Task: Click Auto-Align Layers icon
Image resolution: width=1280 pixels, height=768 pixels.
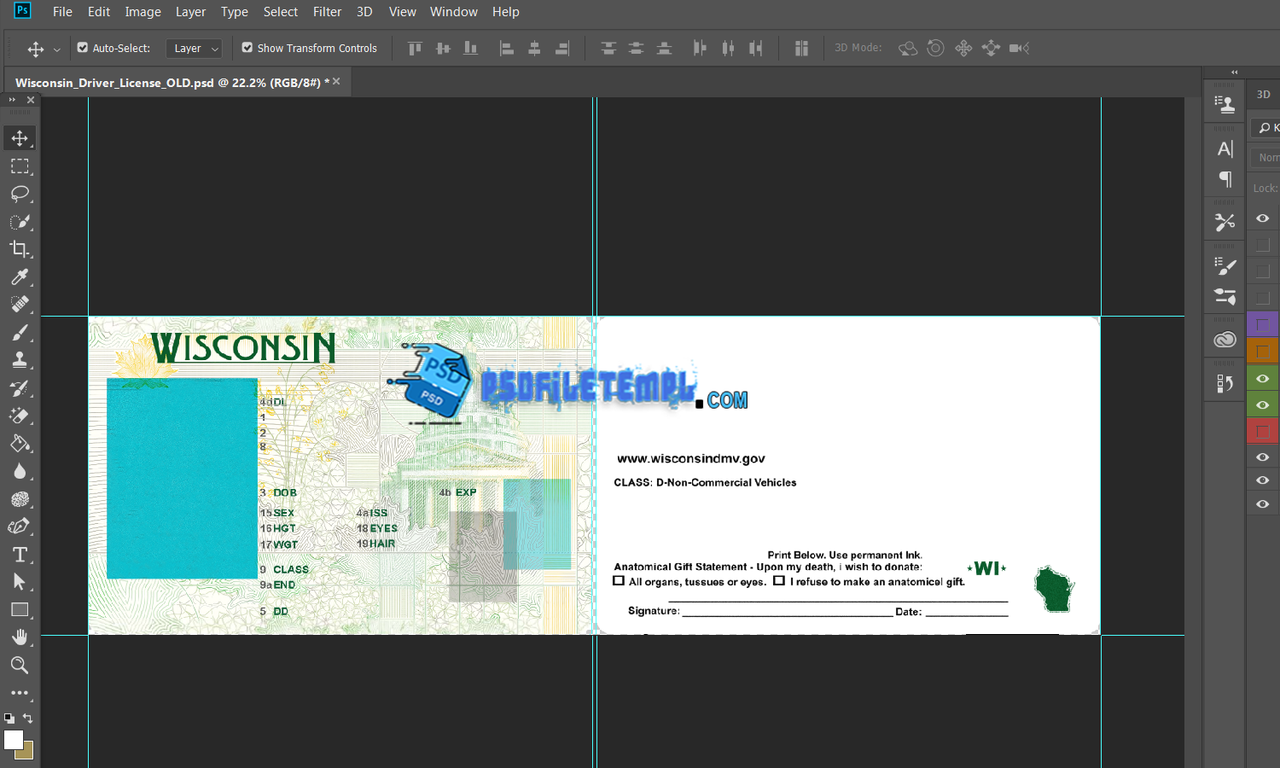Action: pyautogui.click(x=801, y=48)
